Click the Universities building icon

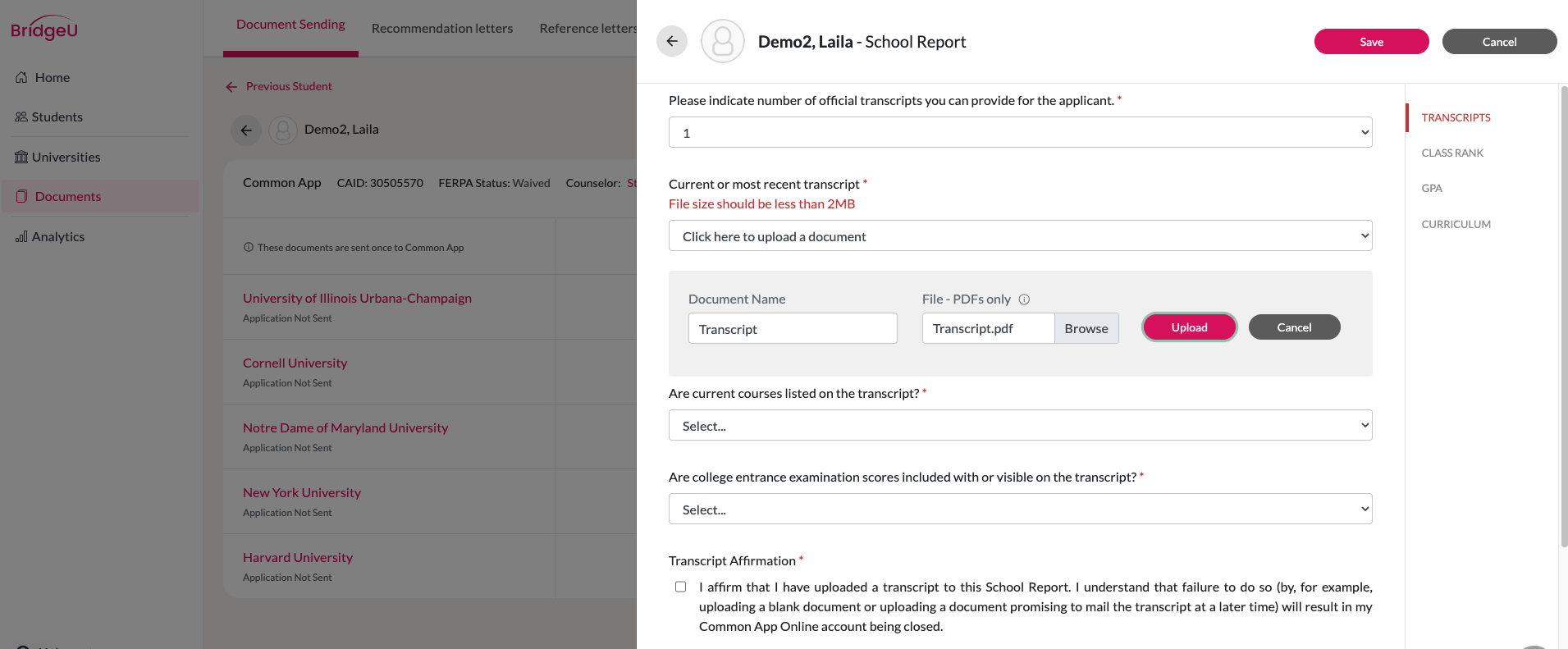pos(21,157)
